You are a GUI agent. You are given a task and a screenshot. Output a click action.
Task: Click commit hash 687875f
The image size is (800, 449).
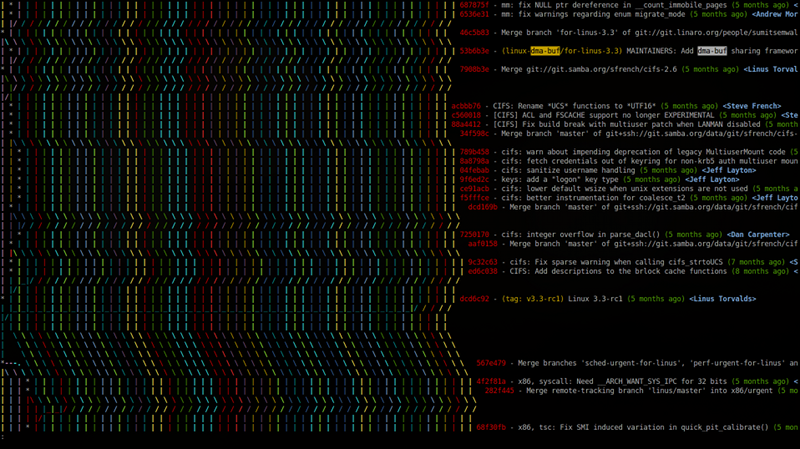point(474,5)
